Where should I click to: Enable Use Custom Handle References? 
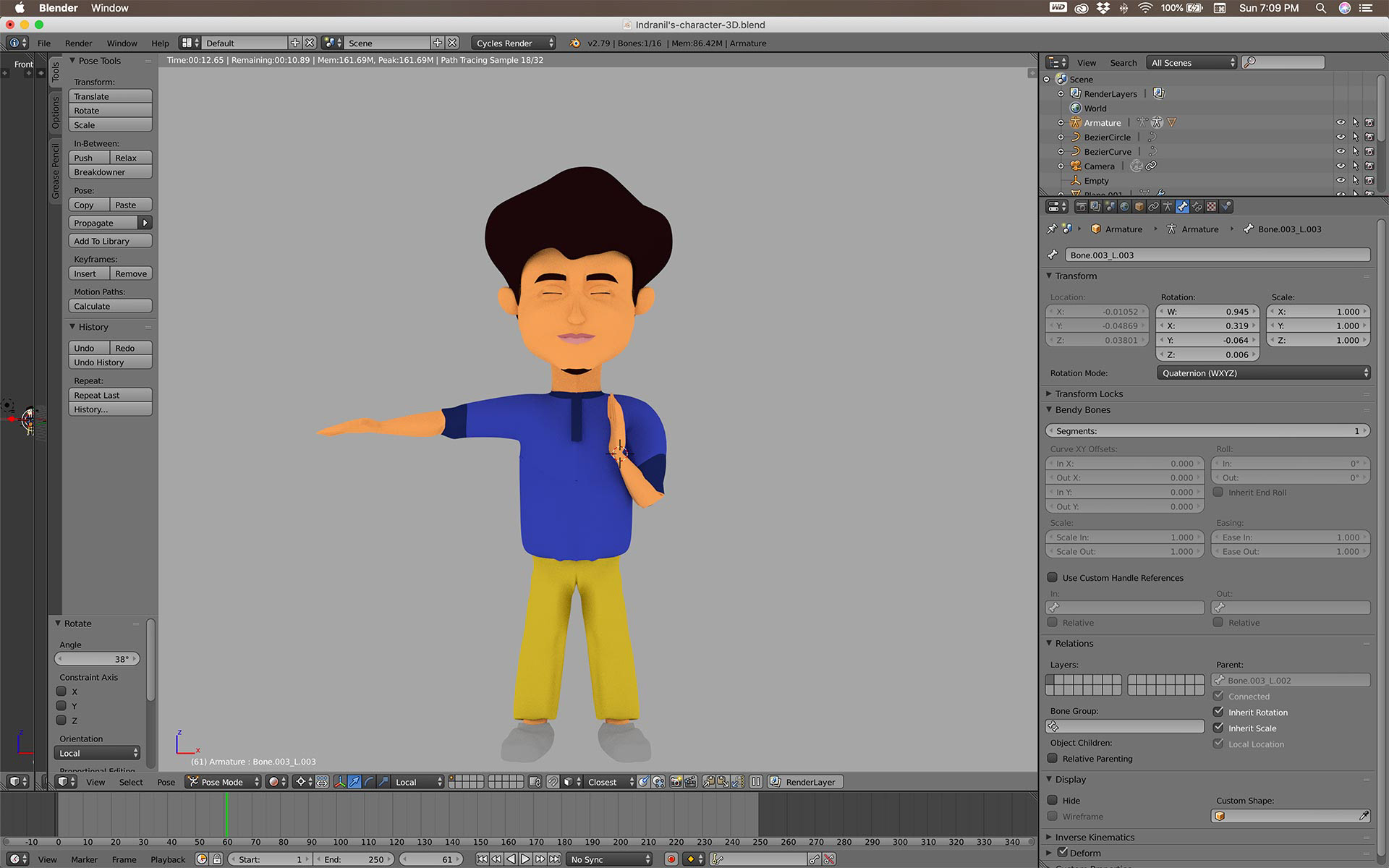pos(1053,577)
